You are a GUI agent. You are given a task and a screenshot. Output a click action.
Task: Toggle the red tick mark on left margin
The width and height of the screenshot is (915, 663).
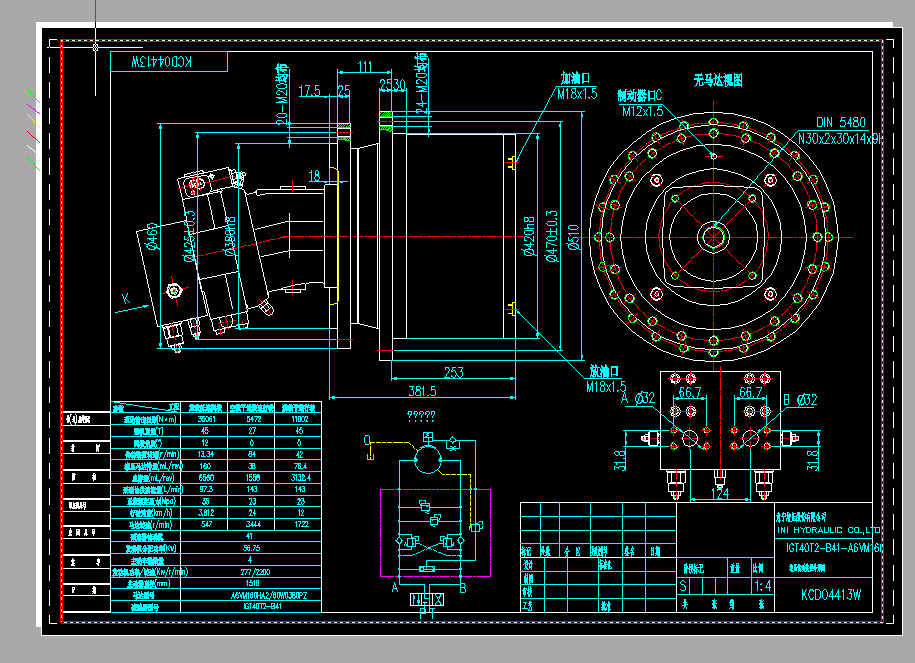tap(33, 136)
